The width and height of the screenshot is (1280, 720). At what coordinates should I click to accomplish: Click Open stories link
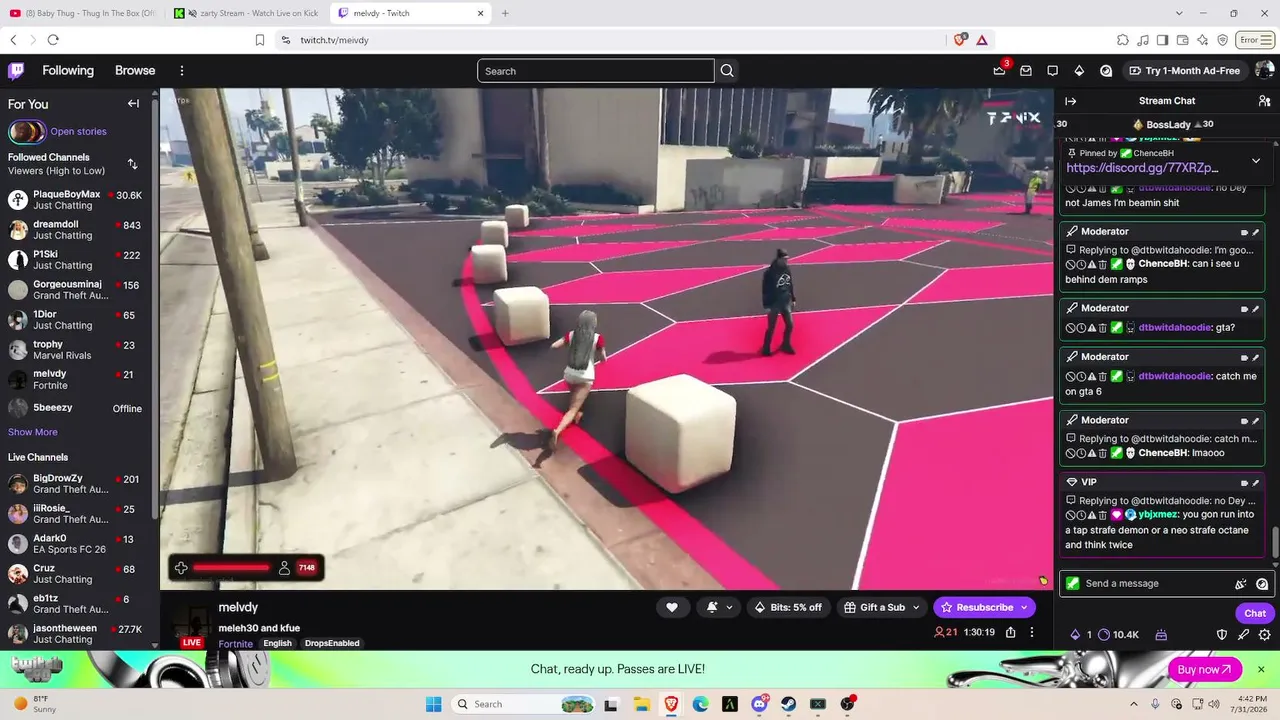(78, 131)
